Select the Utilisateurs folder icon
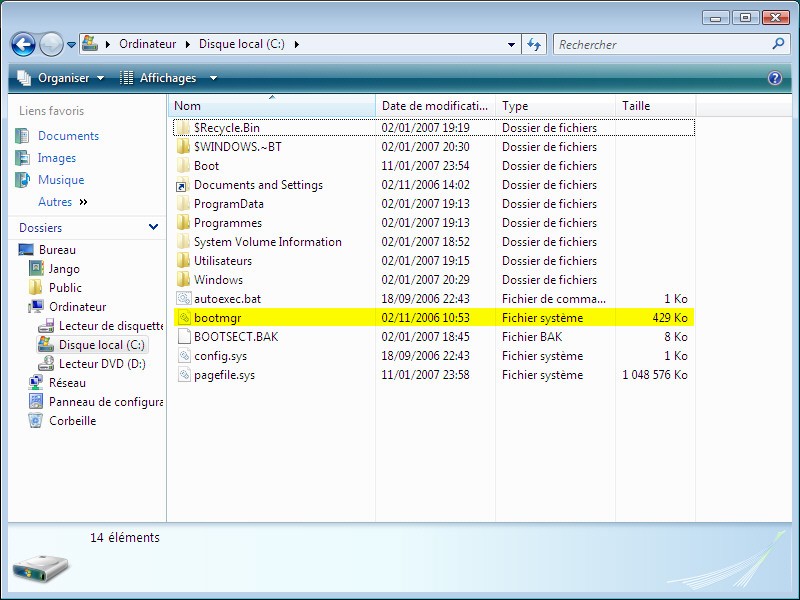The width and height of the screenshot is (800, 600). pos(183,261)
